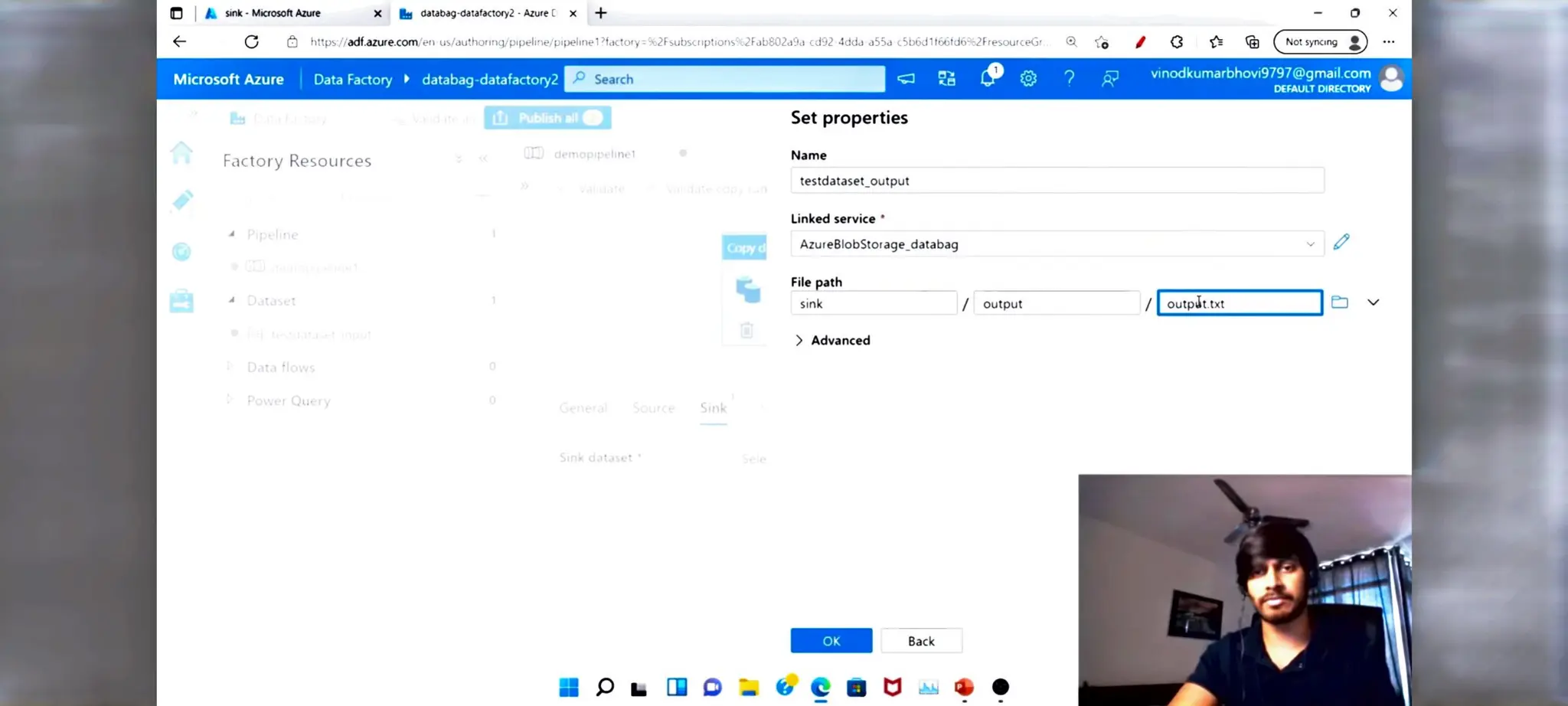Open browser Settings and more menu
Image resolution: width=1568 pixels, height=706 pixels.
pos(1389,42)
